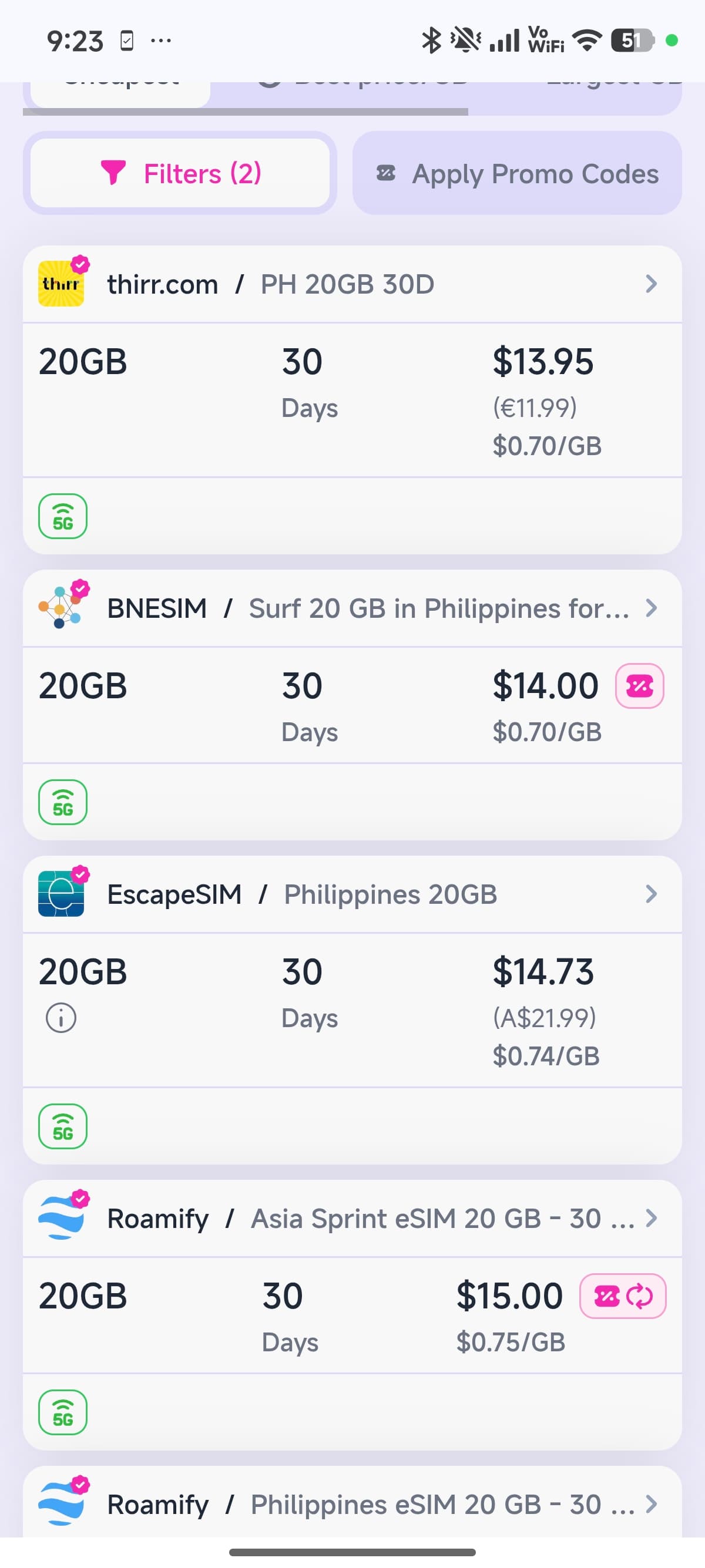
Task: Tap the promo and renew icon beside $15.00
Action: click(622, 1296)
